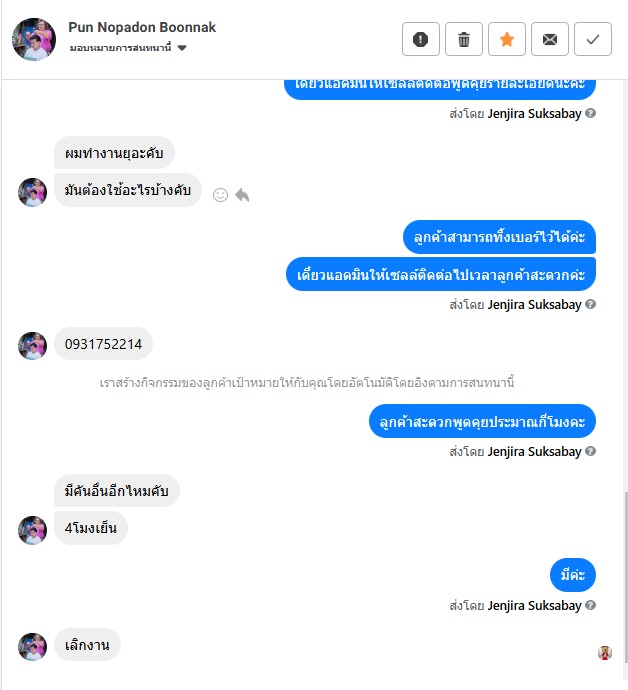Click the help icon under the blue 'เดี๋ยวแอดมินให้เซลล์ติดต่อไปเวลาลูกค้าสะดวกค่ะ' message
The image size is (628, 690).
591,305
